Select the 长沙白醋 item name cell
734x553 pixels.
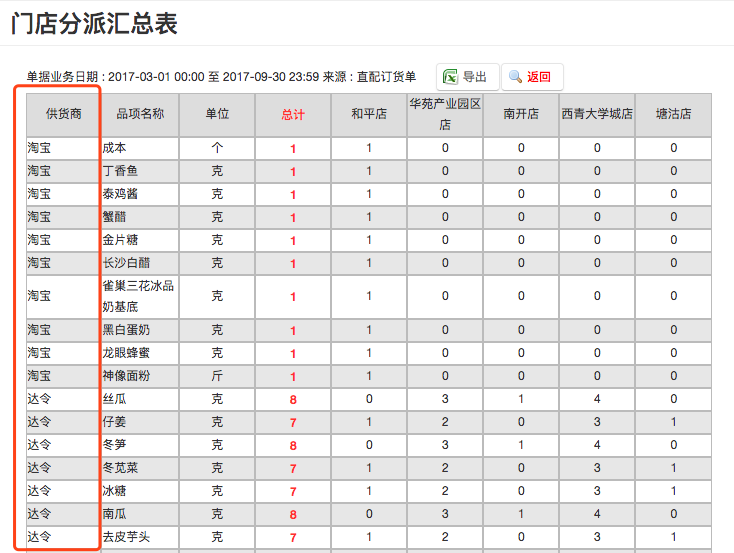tap(140, 263)
